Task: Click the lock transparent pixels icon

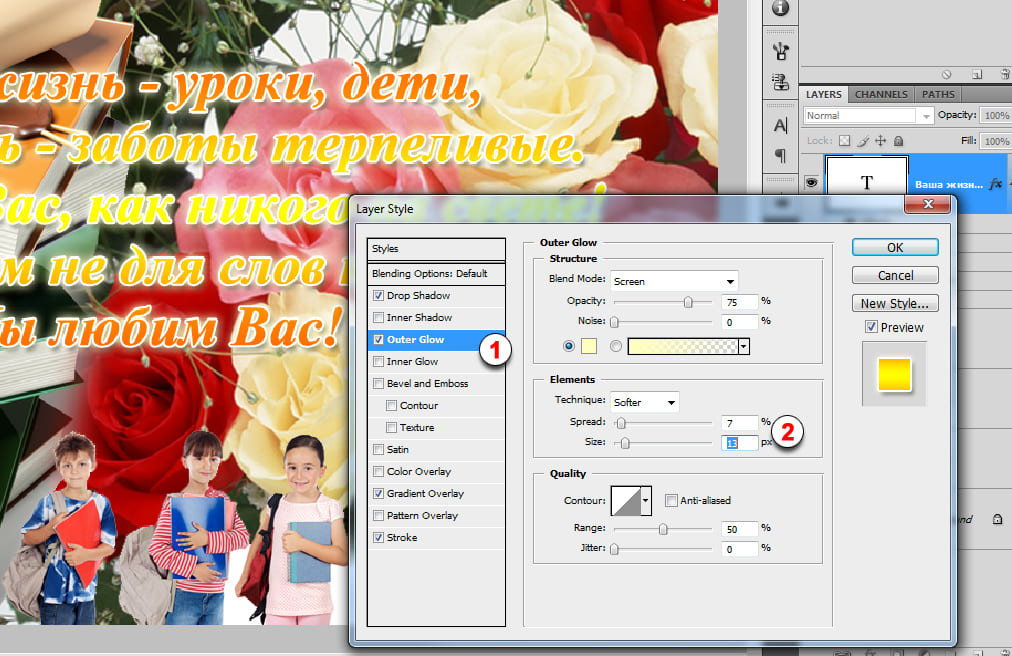Action: pos(844,142)
